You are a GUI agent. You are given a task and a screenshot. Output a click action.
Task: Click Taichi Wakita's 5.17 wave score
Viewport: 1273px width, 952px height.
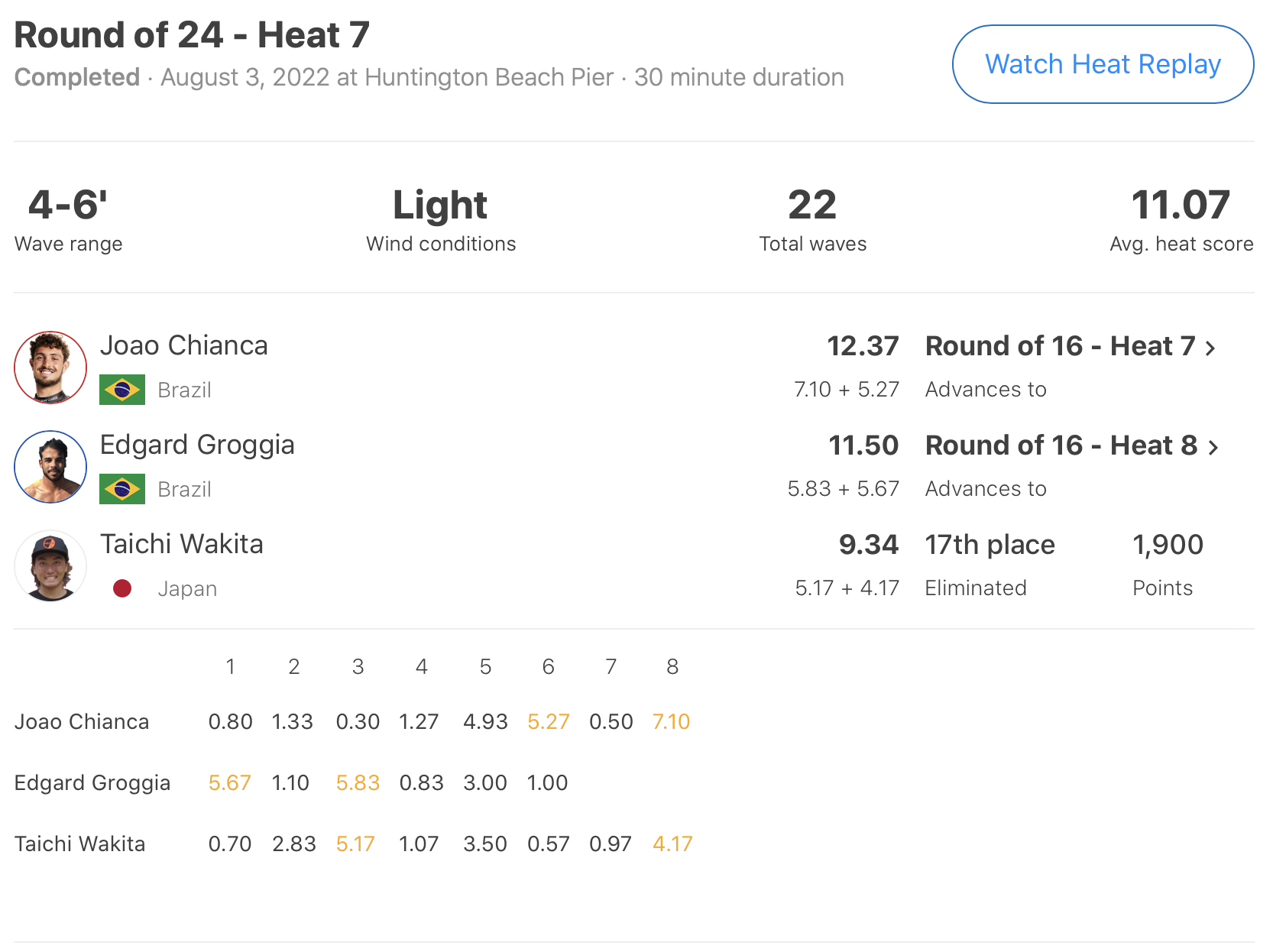coord(355,844)
